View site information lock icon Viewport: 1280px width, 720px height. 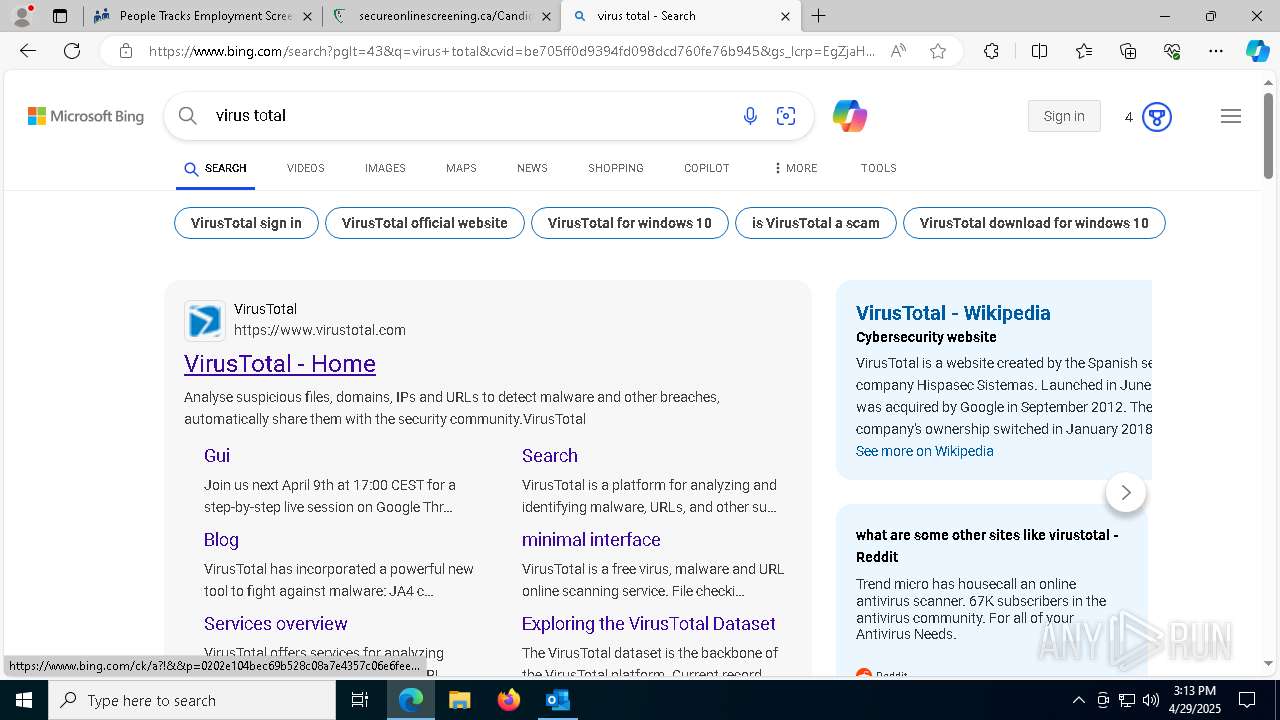pos(125,51)
